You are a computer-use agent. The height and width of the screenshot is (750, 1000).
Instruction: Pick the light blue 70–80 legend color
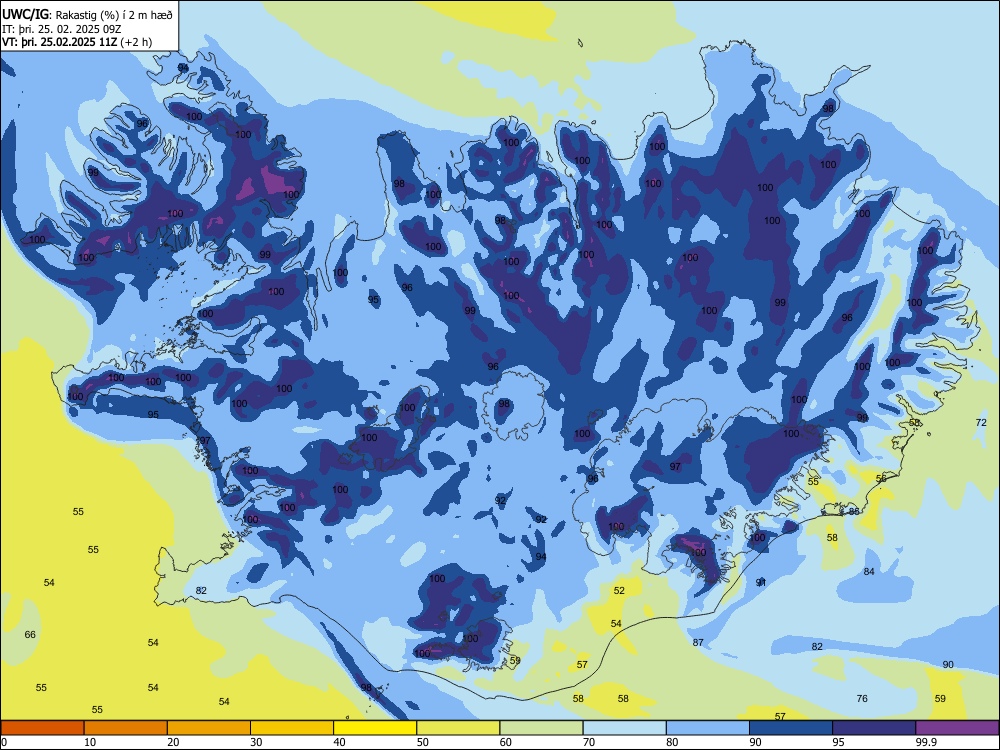point(624,728)
